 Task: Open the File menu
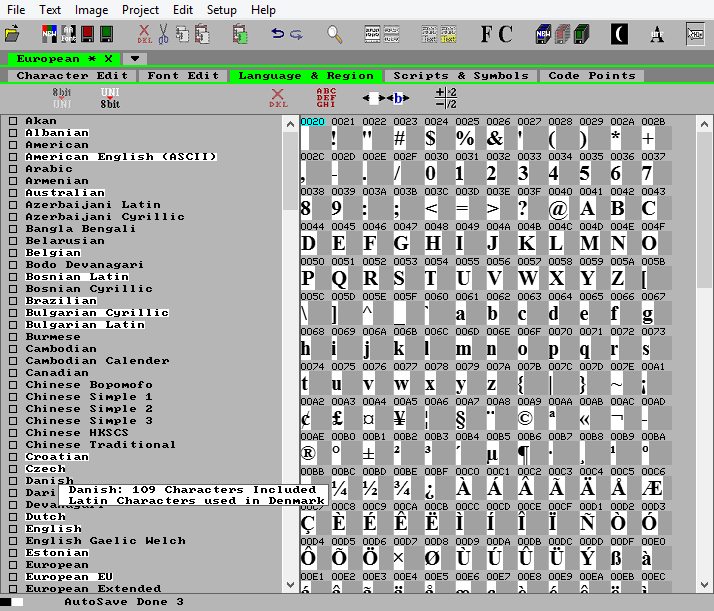pos(16,10)
